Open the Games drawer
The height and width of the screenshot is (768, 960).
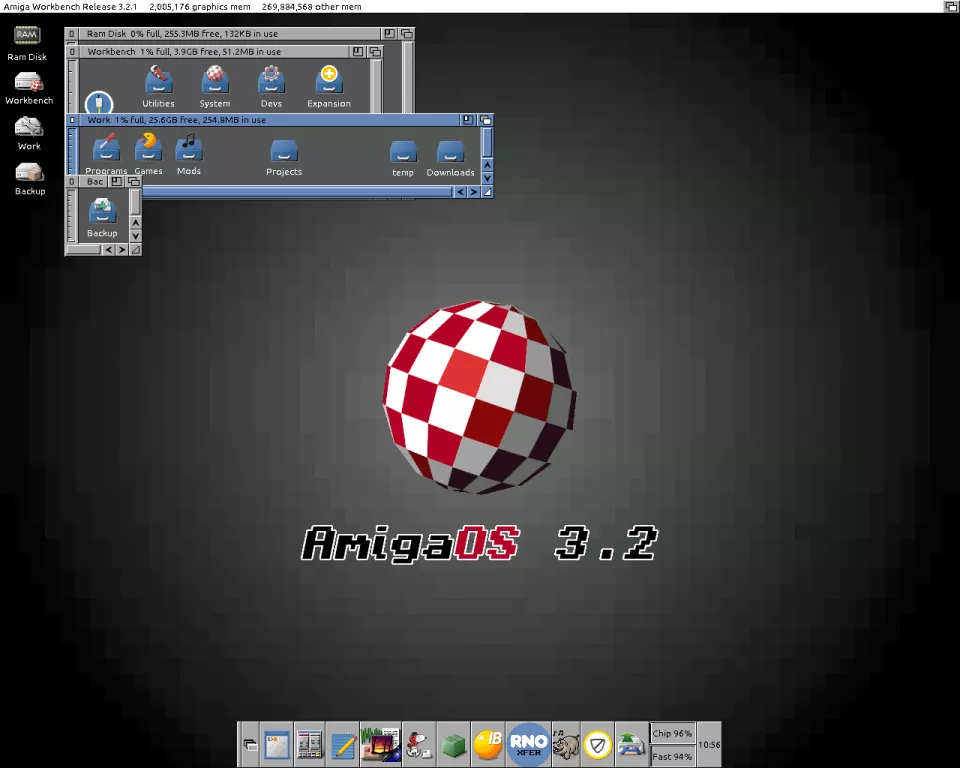[x=148, y=148]
